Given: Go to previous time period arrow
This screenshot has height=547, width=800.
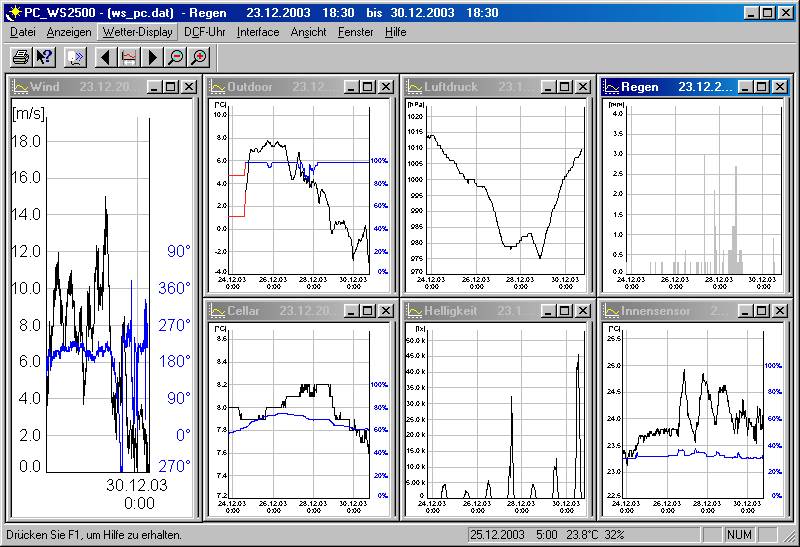Looking at the screenshot, I should pyautogui.click(x=106, y=57).
